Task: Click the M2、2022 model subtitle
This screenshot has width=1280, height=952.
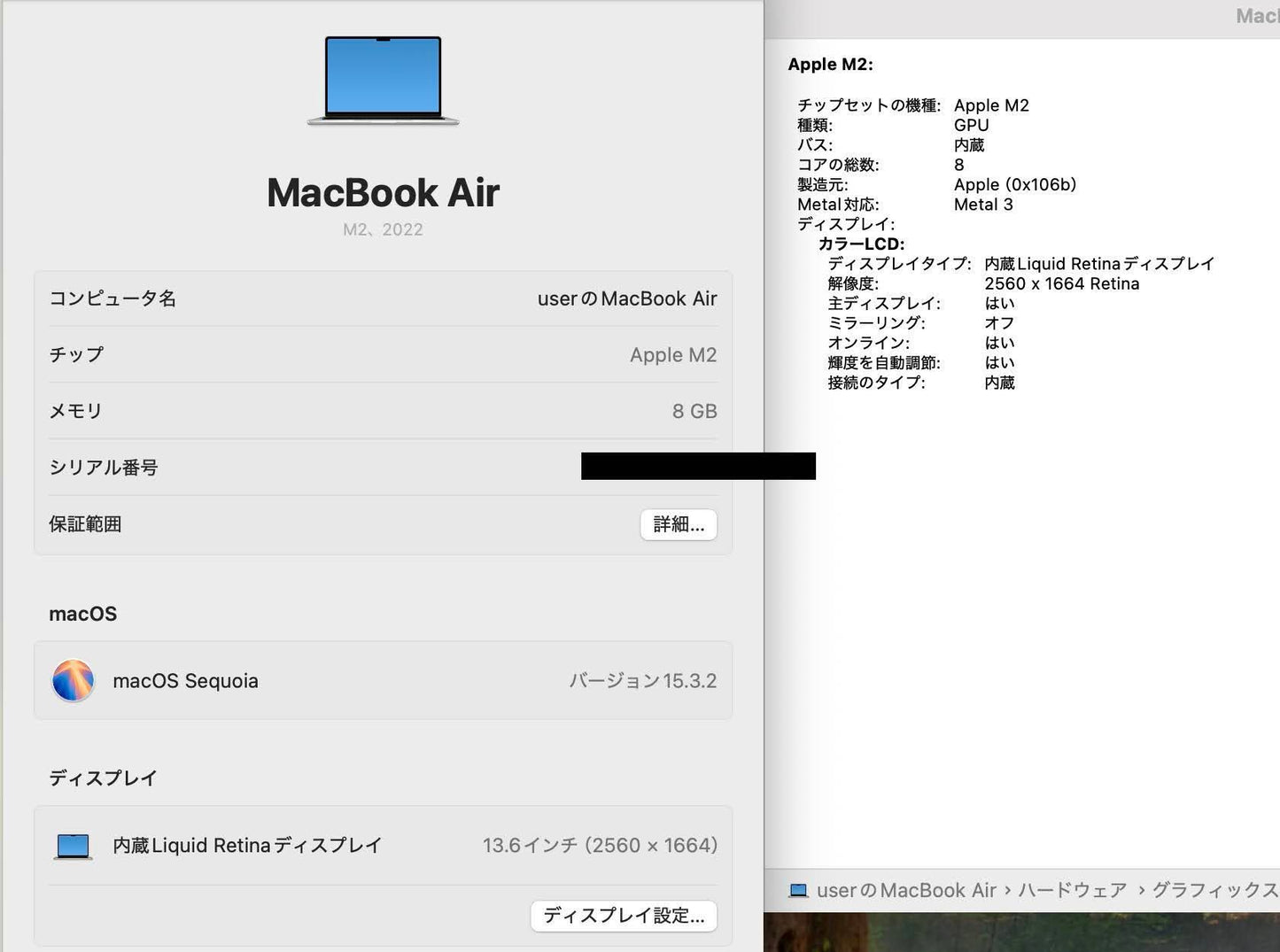Action: pos(384,229)
